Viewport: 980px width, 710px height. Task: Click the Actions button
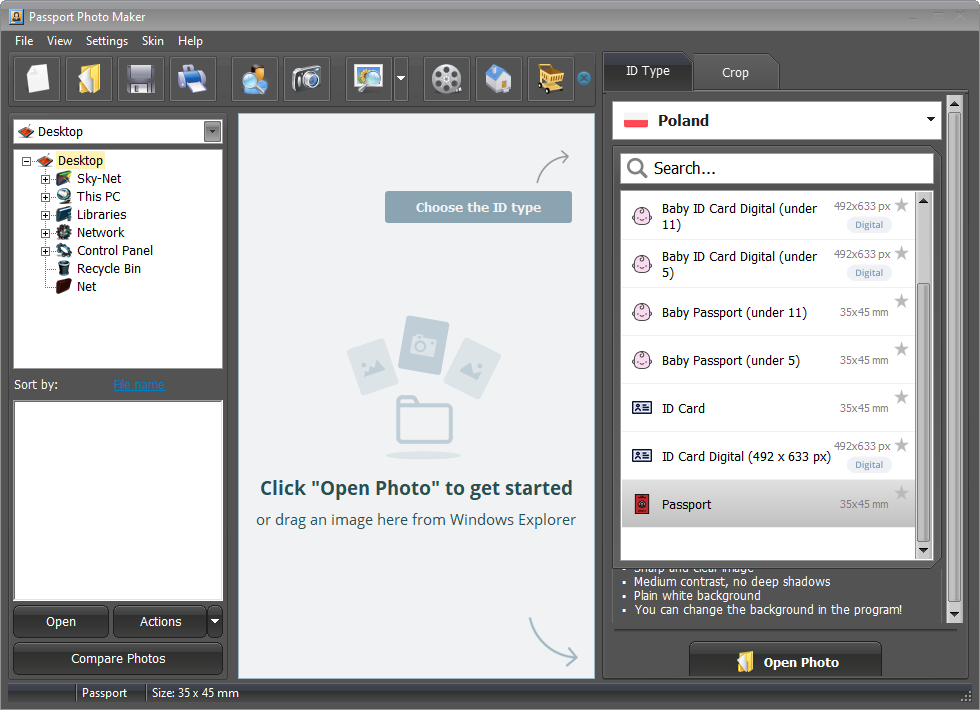tap(161, 621)
